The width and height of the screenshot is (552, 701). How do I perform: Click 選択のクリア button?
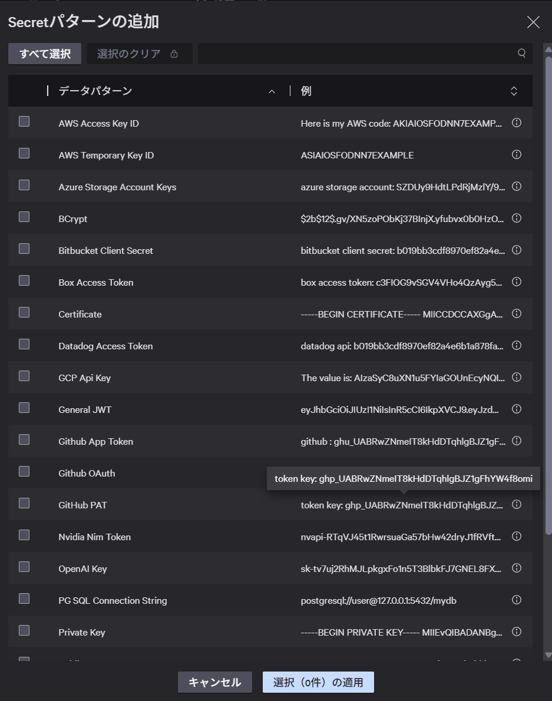pyautogui.click(x=139, y=54)
